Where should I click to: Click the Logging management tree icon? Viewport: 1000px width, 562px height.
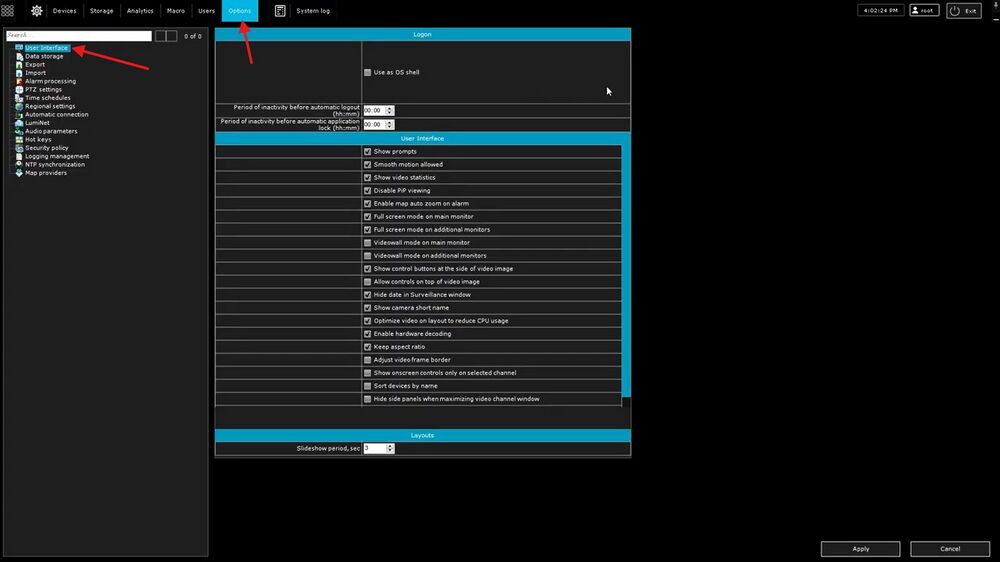point(19,156)
